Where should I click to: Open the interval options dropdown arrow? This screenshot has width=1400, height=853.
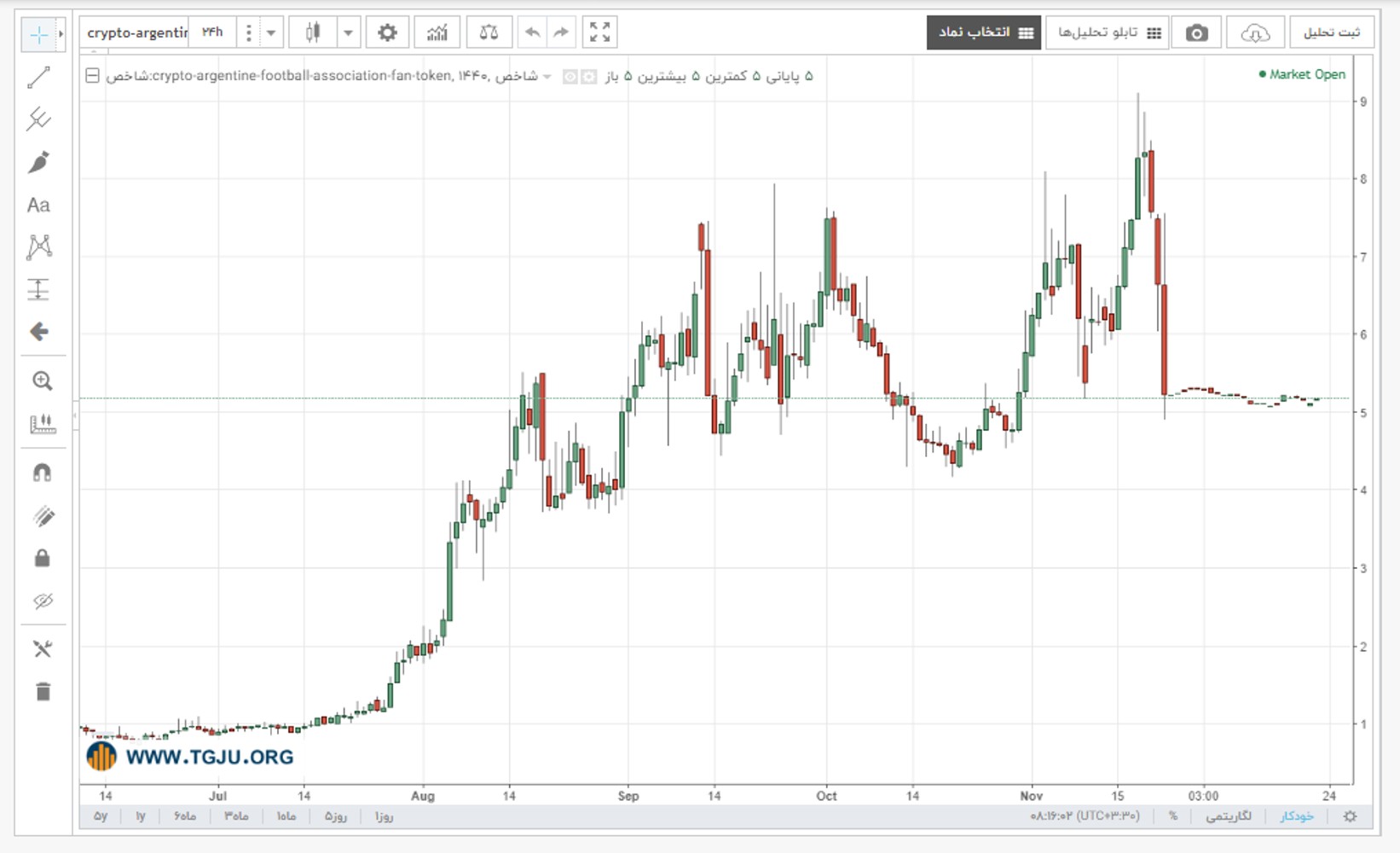pos(271,33)
